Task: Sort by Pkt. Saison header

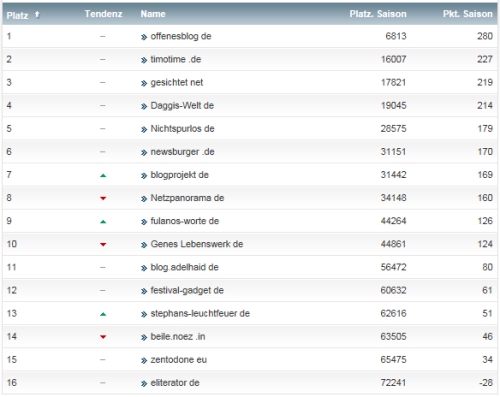Action: (x=468, y=14)
